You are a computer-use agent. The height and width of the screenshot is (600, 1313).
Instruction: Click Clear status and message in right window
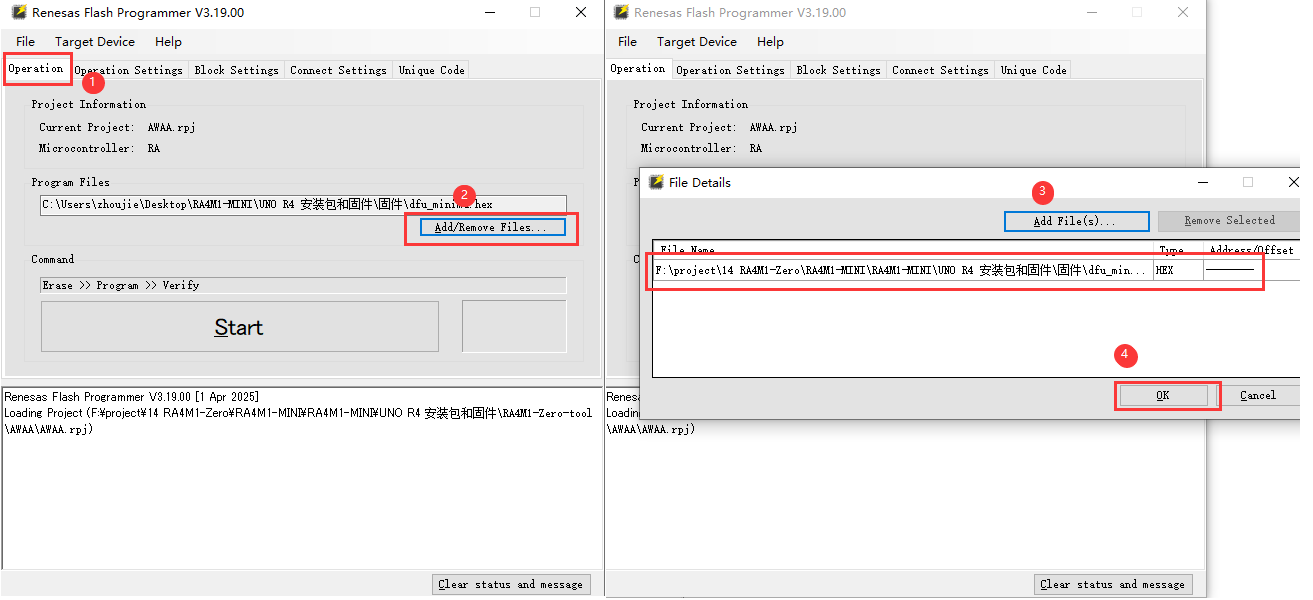point(1112,584)
